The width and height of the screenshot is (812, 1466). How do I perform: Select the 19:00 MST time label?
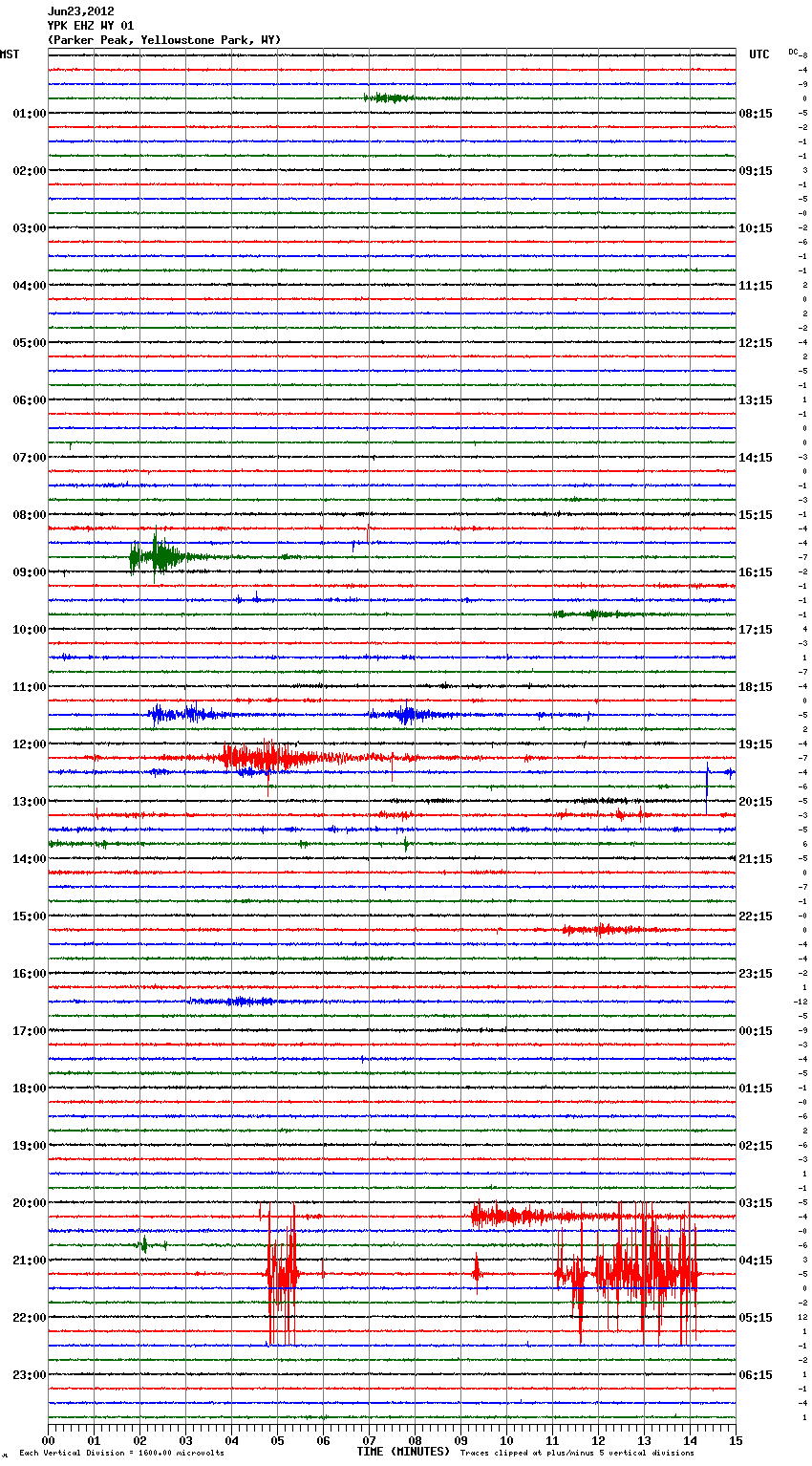[x=30, y=1146]
